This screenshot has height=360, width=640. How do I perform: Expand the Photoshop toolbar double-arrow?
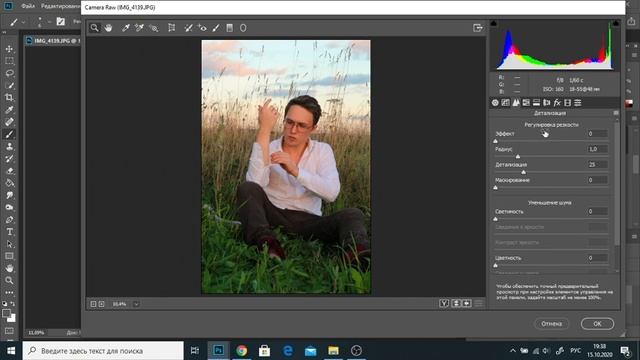(4, 32)
